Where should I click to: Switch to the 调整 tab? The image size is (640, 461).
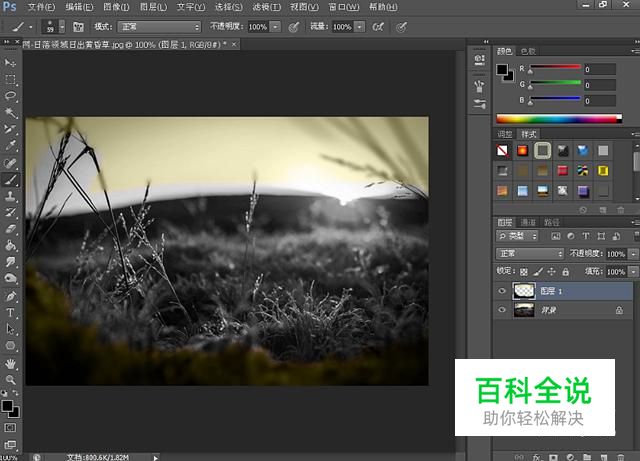(x=505, y=134)
